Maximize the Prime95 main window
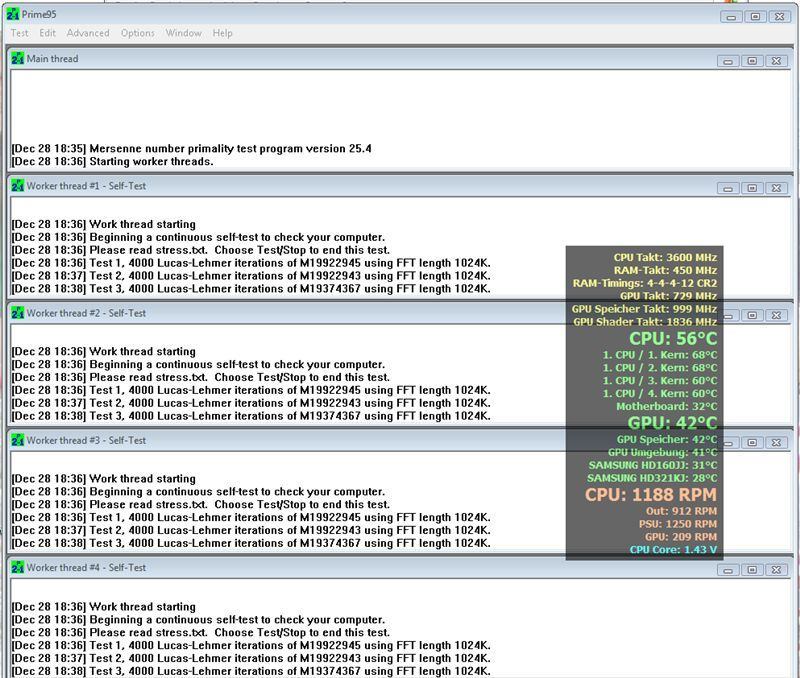The width and height of the screenshot is (800, 678). tap(755, 17)
